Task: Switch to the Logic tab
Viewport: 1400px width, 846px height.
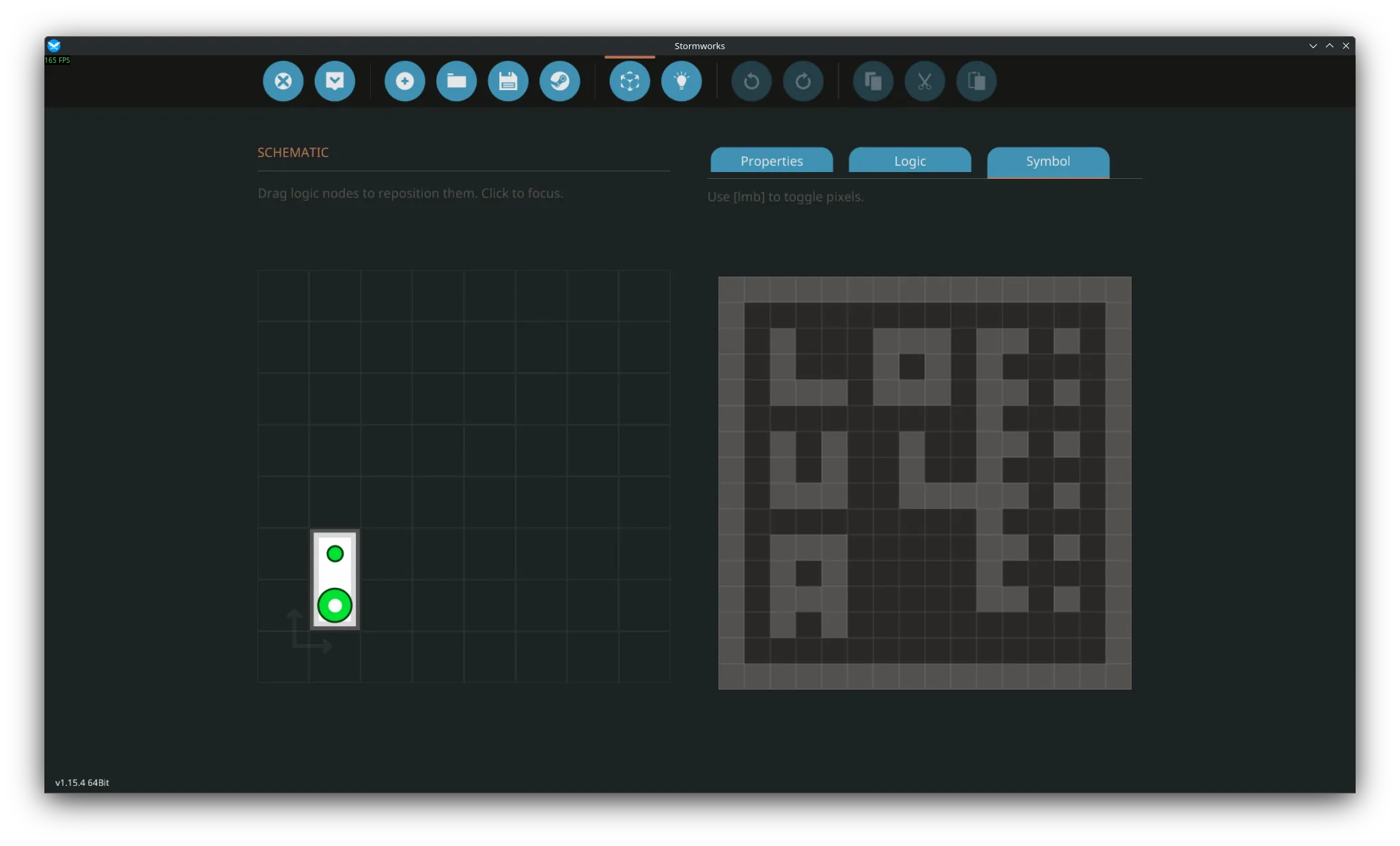Action: click(x=910, y=161)
